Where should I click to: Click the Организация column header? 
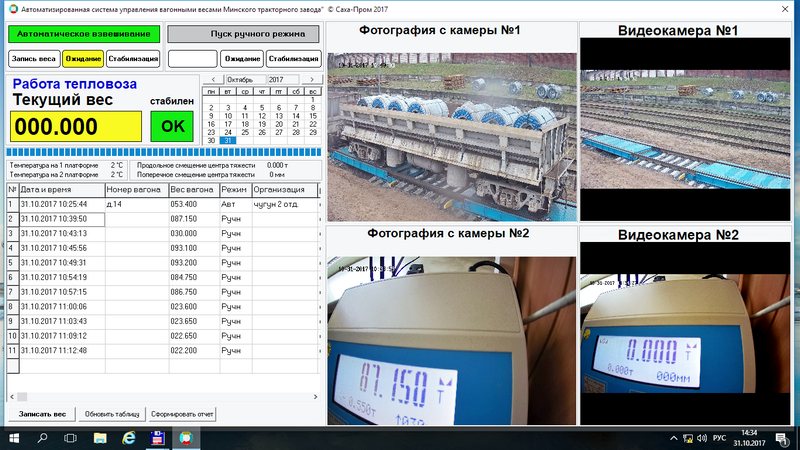pyautogui.click(x=285, y=190)
